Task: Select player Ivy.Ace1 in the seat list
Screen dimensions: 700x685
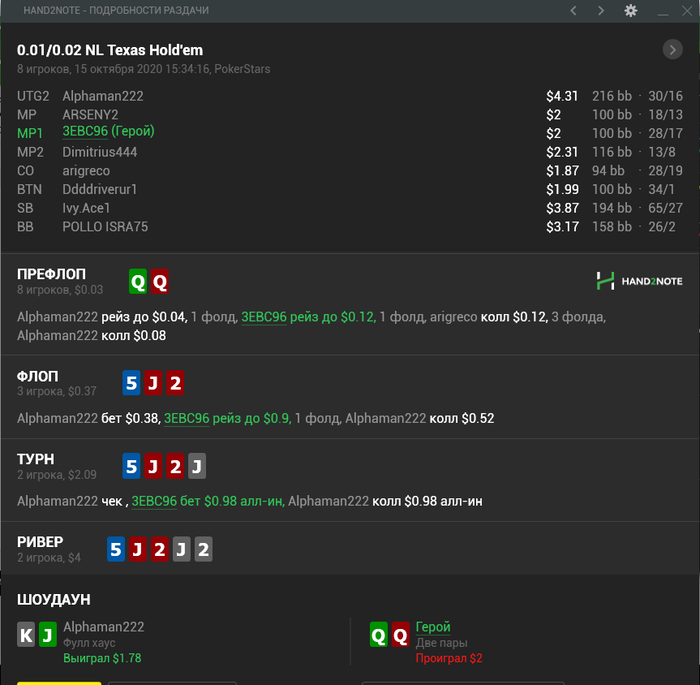Action: tap(86, 208)
